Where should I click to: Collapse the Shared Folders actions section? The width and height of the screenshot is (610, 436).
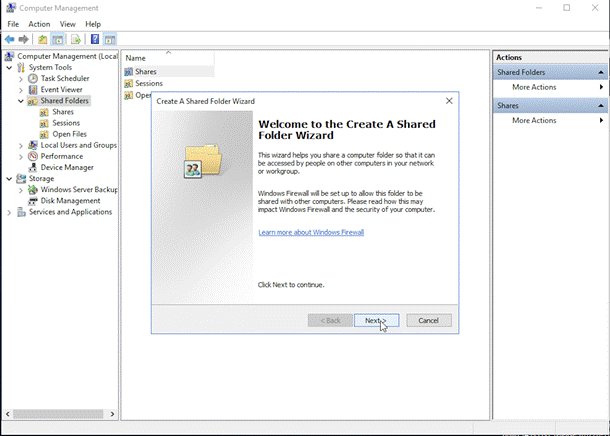pyautogui.click(x=601, y=72)
